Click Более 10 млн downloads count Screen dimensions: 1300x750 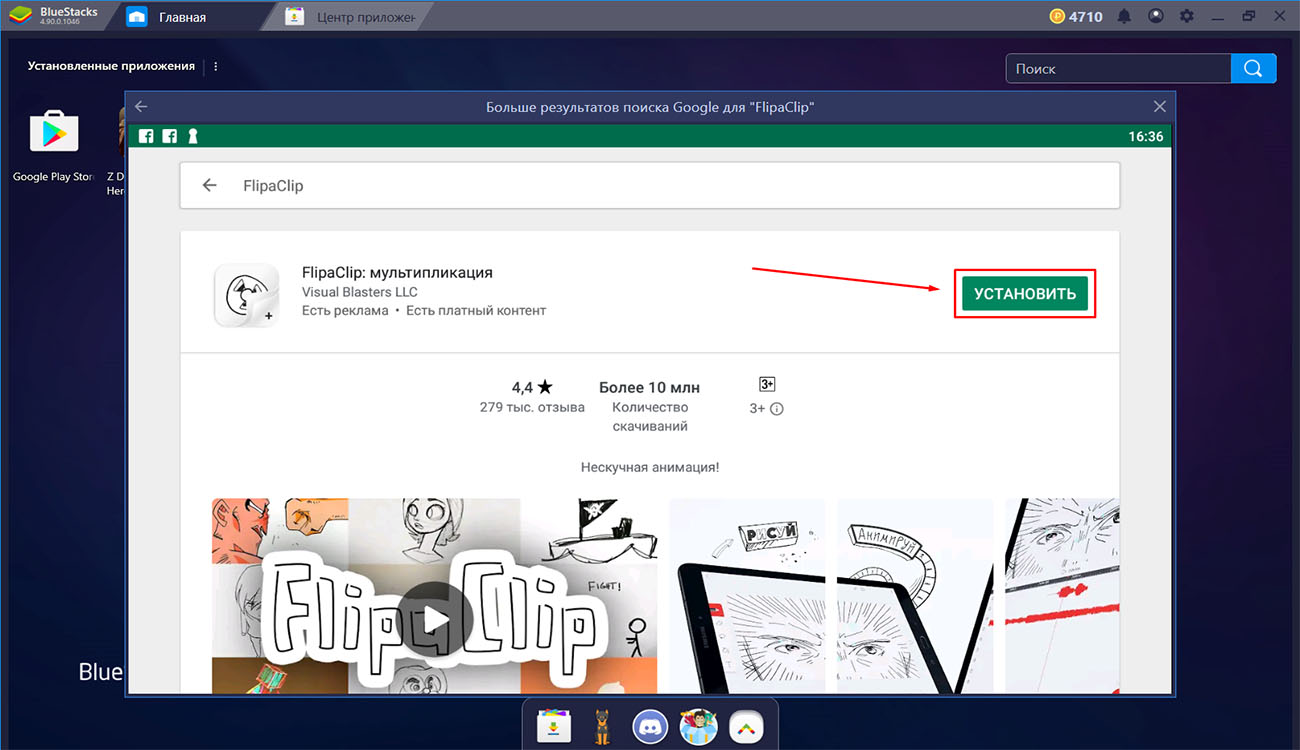click(x=649, y=387)
